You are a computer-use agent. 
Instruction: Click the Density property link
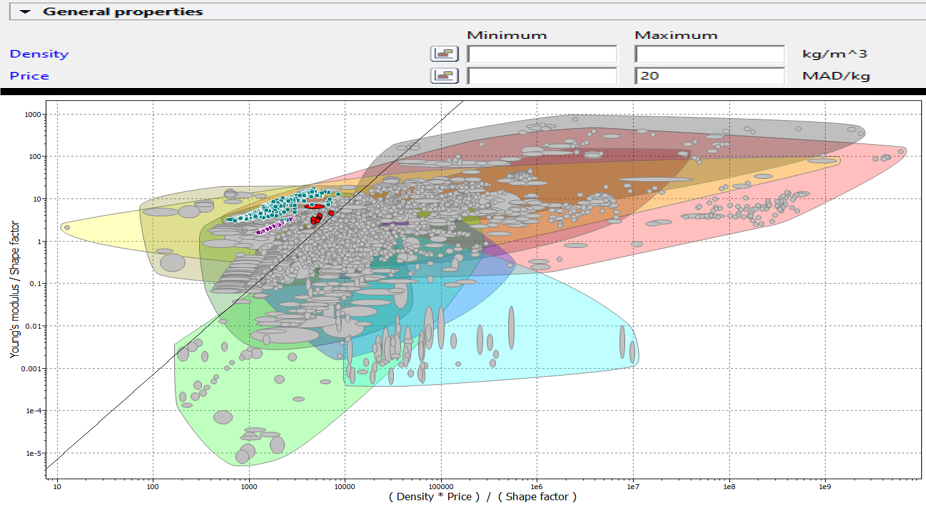coord(39,54)
